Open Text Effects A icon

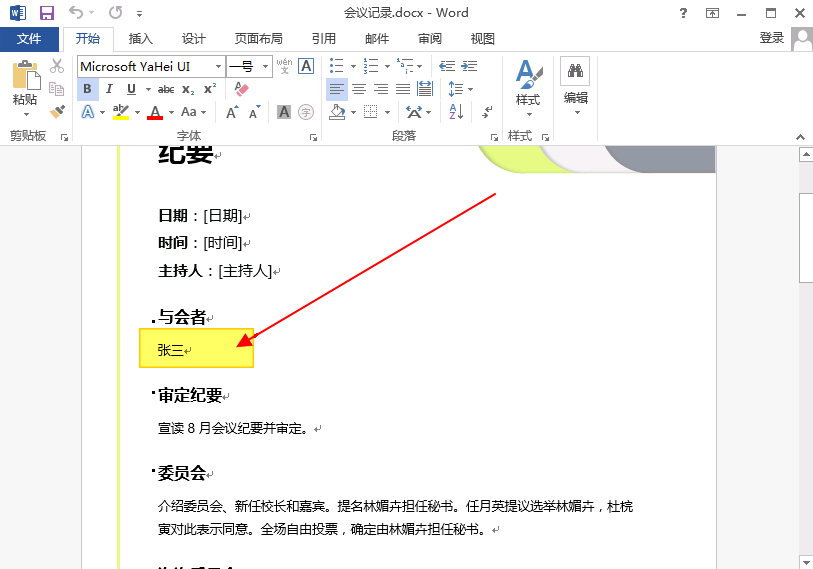coord(88,112)
